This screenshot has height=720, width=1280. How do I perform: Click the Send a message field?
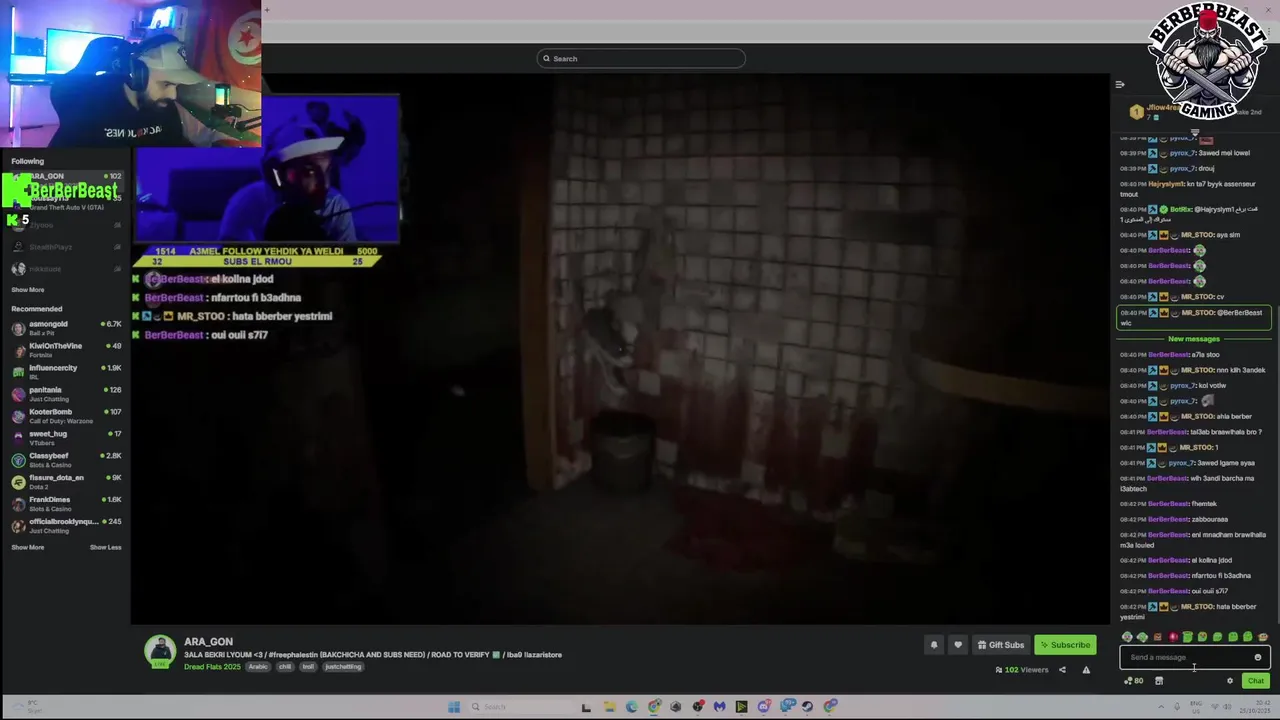pos(1195,657)
